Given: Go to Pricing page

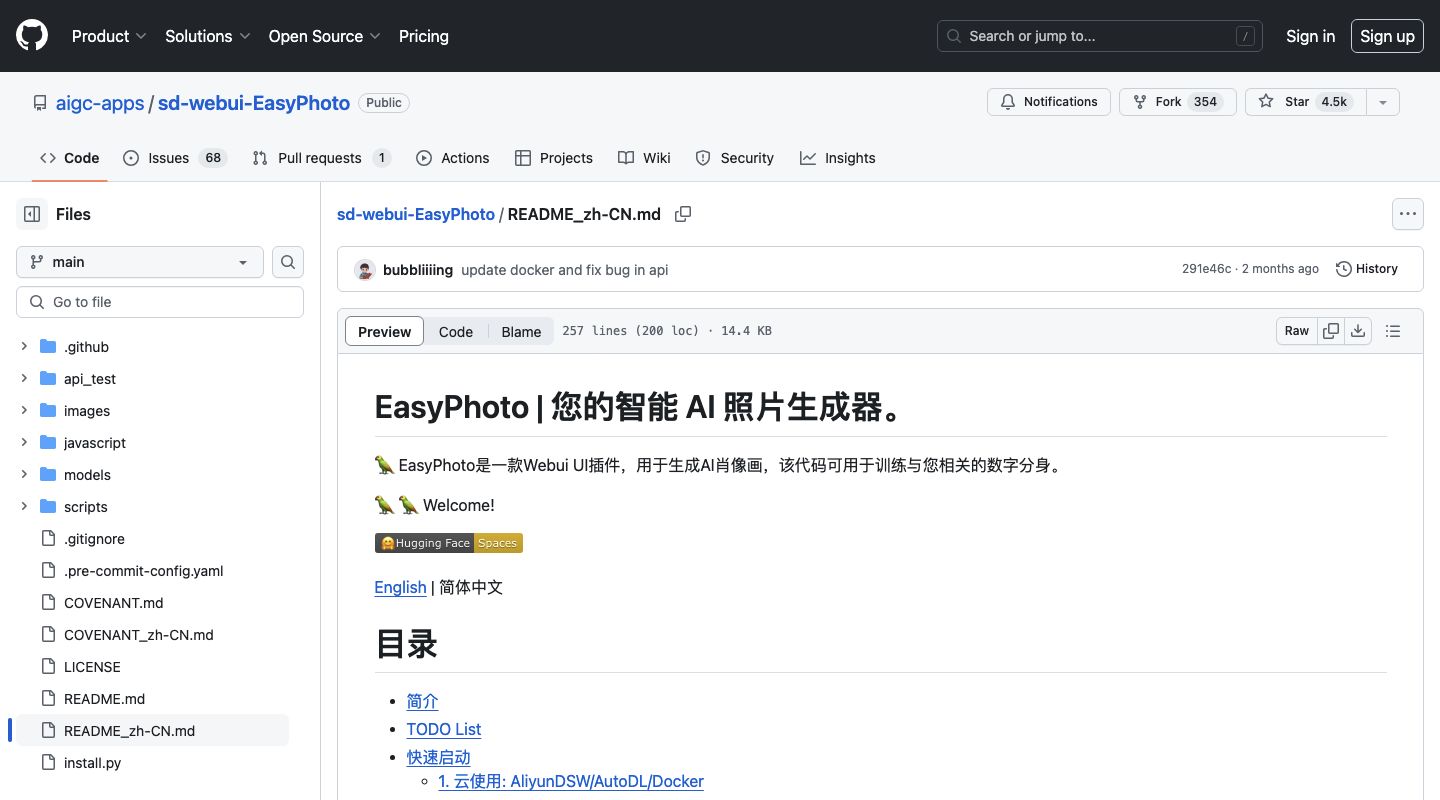Looking at the screenshot, I should click(424, 36).
